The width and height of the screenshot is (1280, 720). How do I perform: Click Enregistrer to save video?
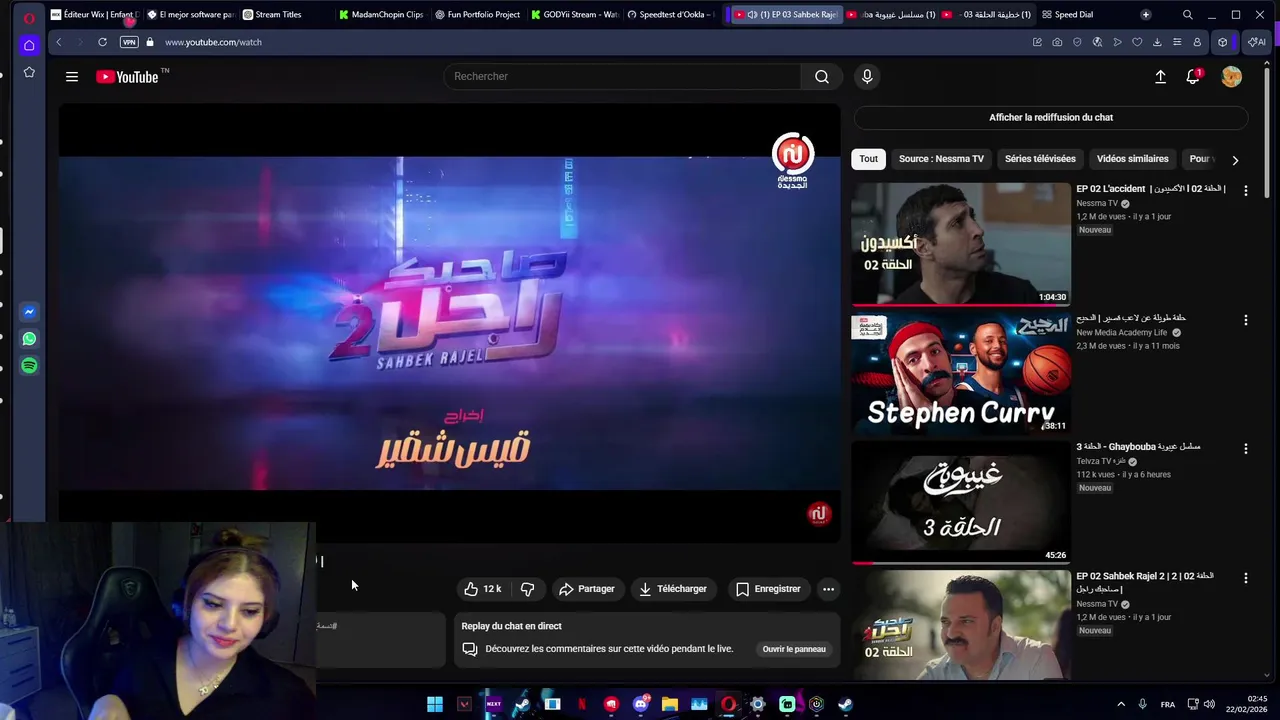pyautogui.click(x=768, y=589)
